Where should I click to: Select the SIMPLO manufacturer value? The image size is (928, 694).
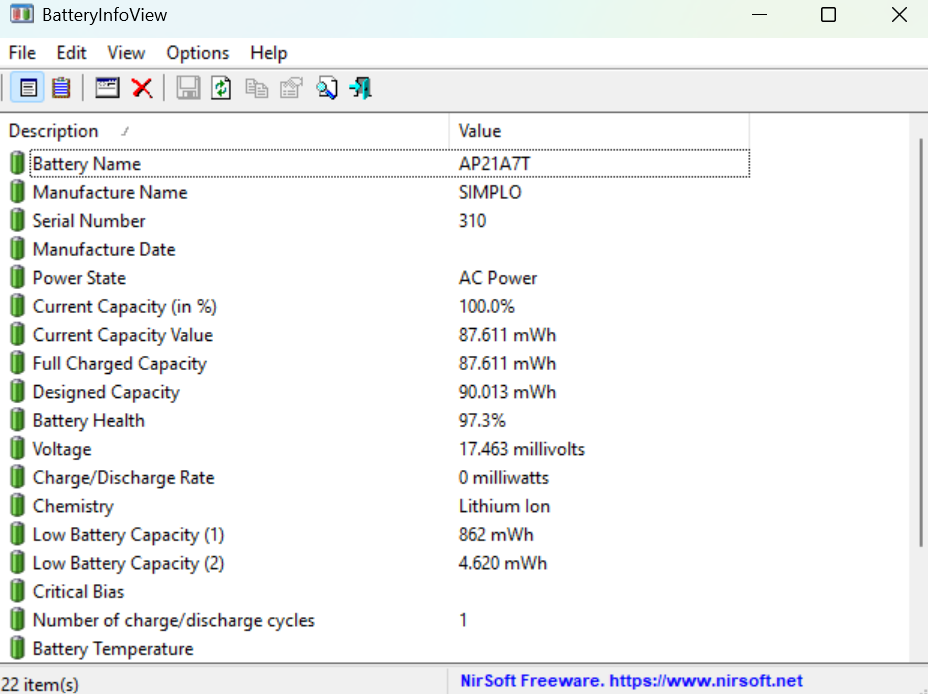(x=489, y=192)
